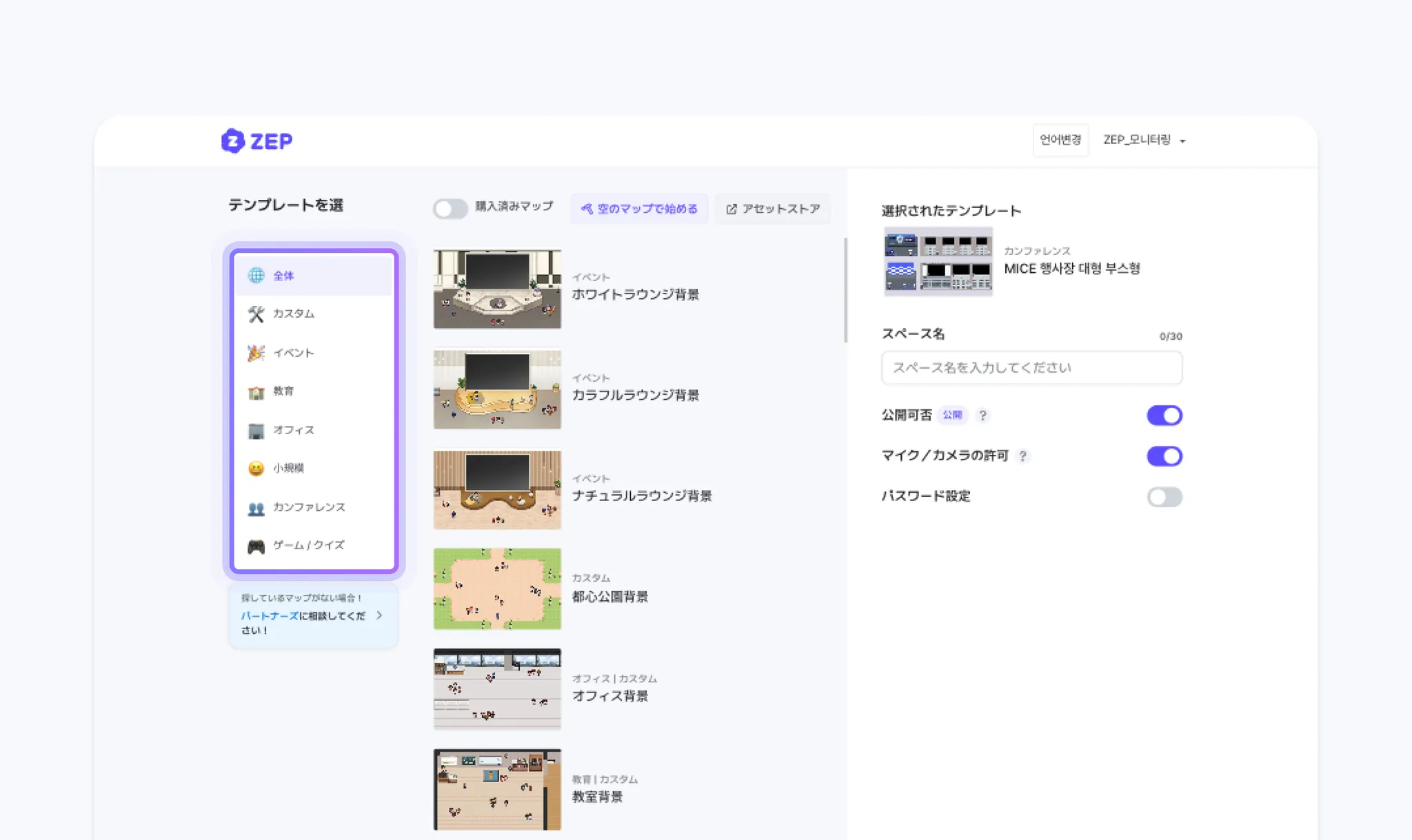
Task: Click the 空のマップで始める button
Action: point(639,208)
